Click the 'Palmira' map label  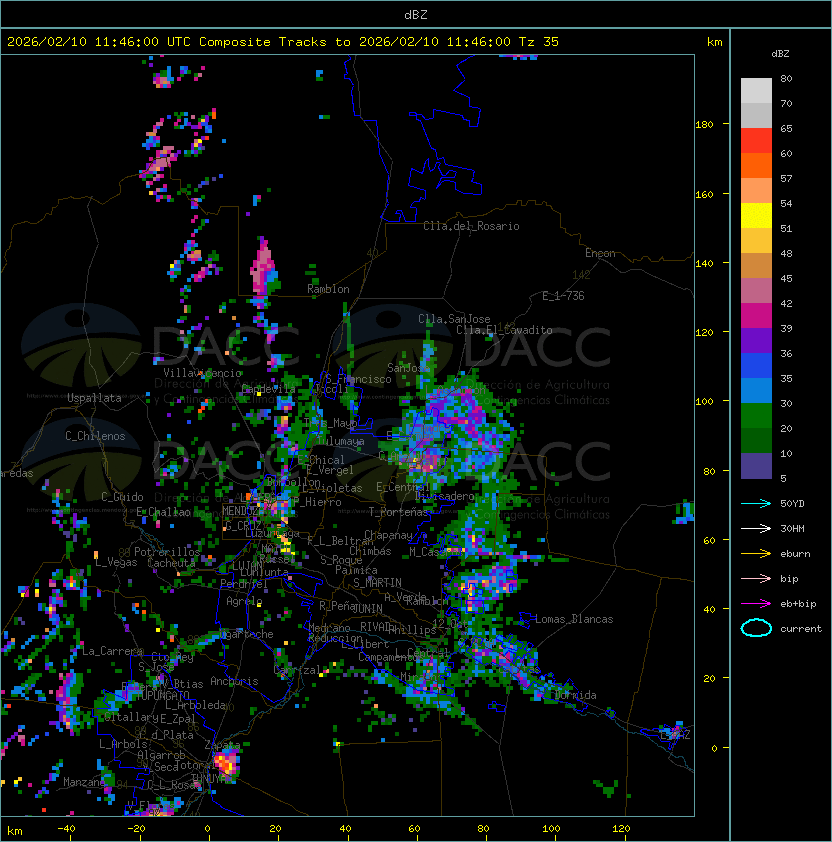pyautogui.click(x=356, y=570)
